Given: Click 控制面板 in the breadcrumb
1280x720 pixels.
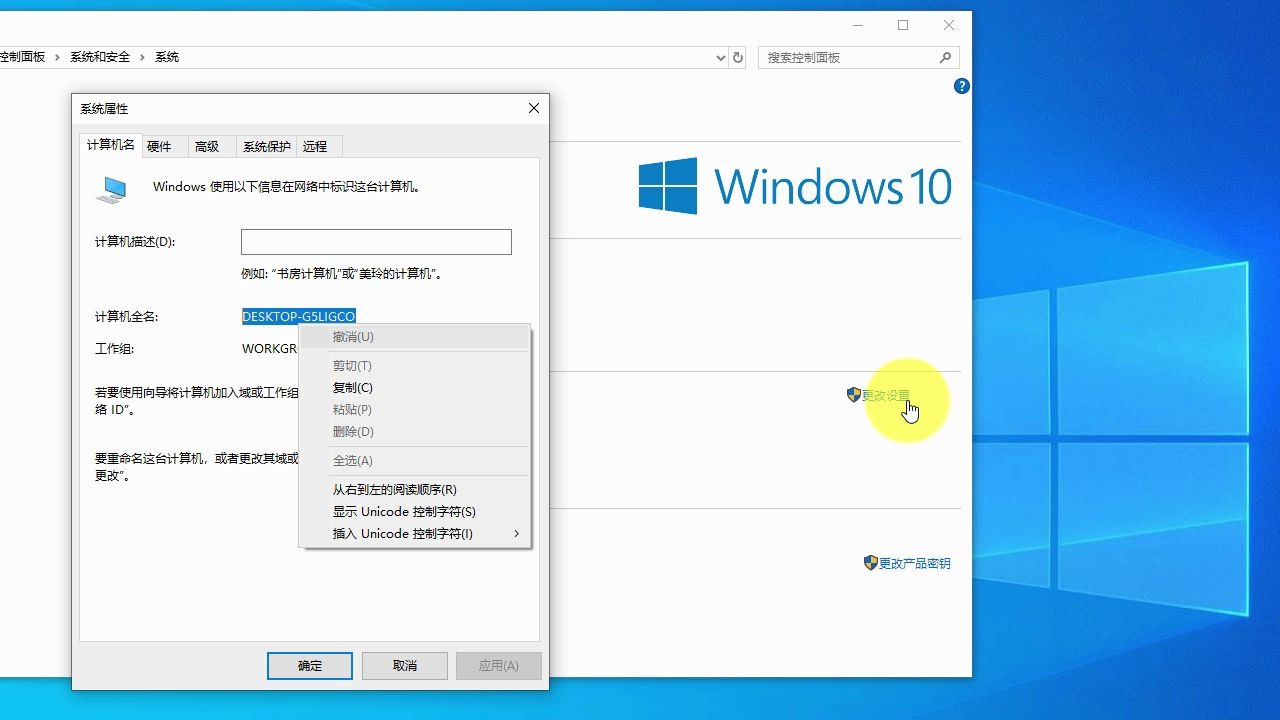Looking at the screenshot, I should coord(22,58).
